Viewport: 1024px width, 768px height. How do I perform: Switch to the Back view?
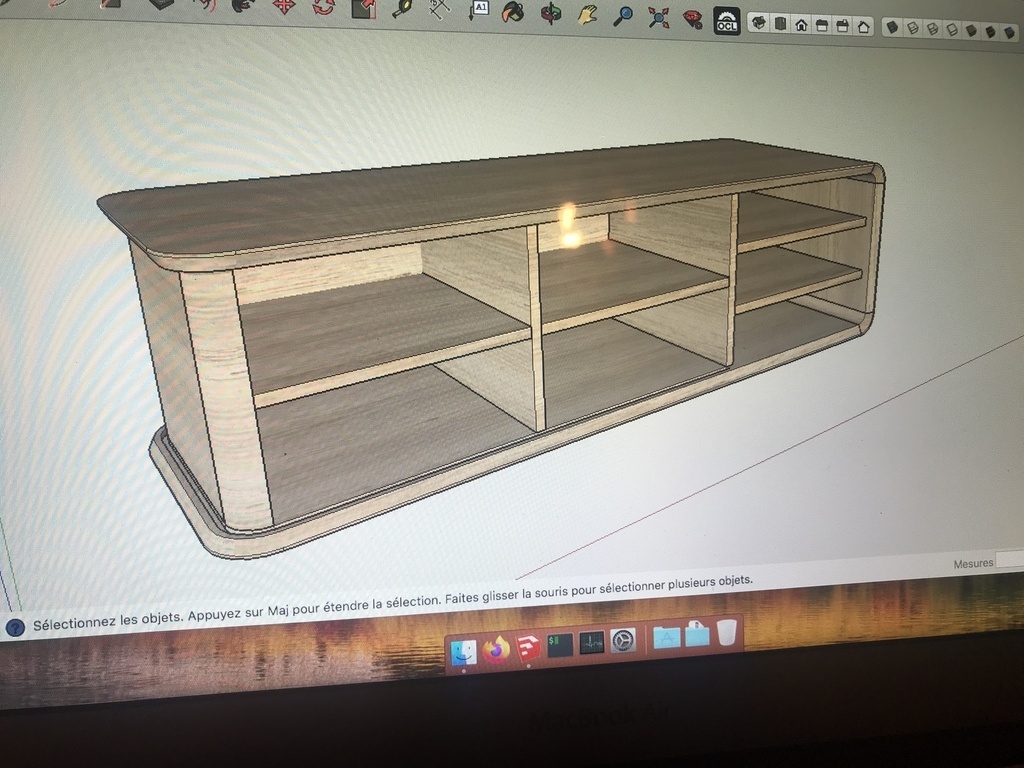(843, 26)
